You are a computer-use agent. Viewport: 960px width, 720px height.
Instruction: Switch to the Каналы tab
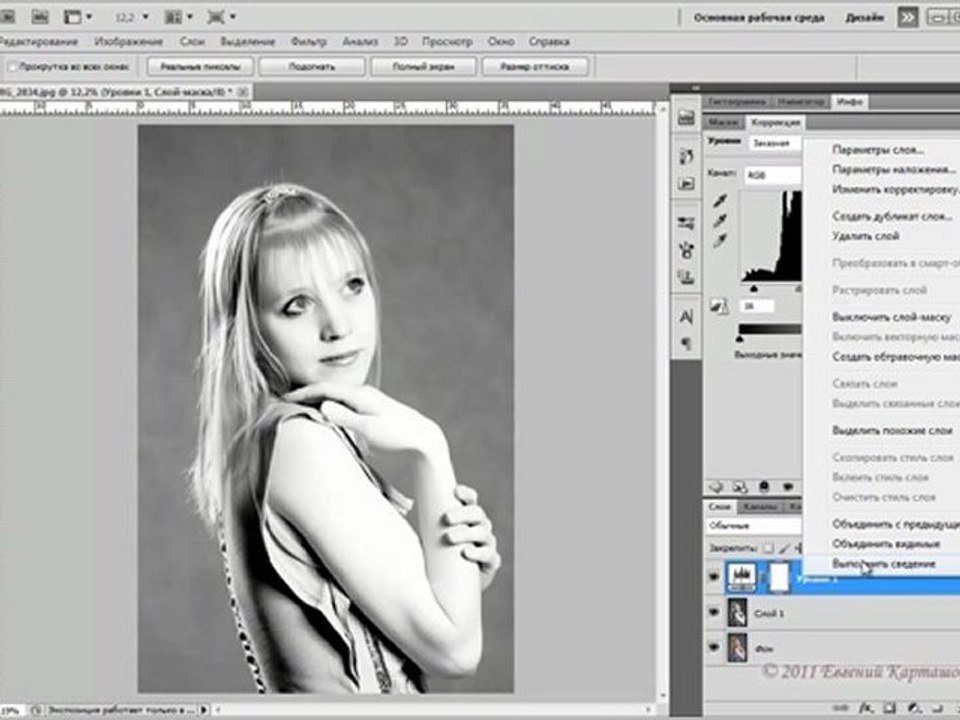[760, 507]
